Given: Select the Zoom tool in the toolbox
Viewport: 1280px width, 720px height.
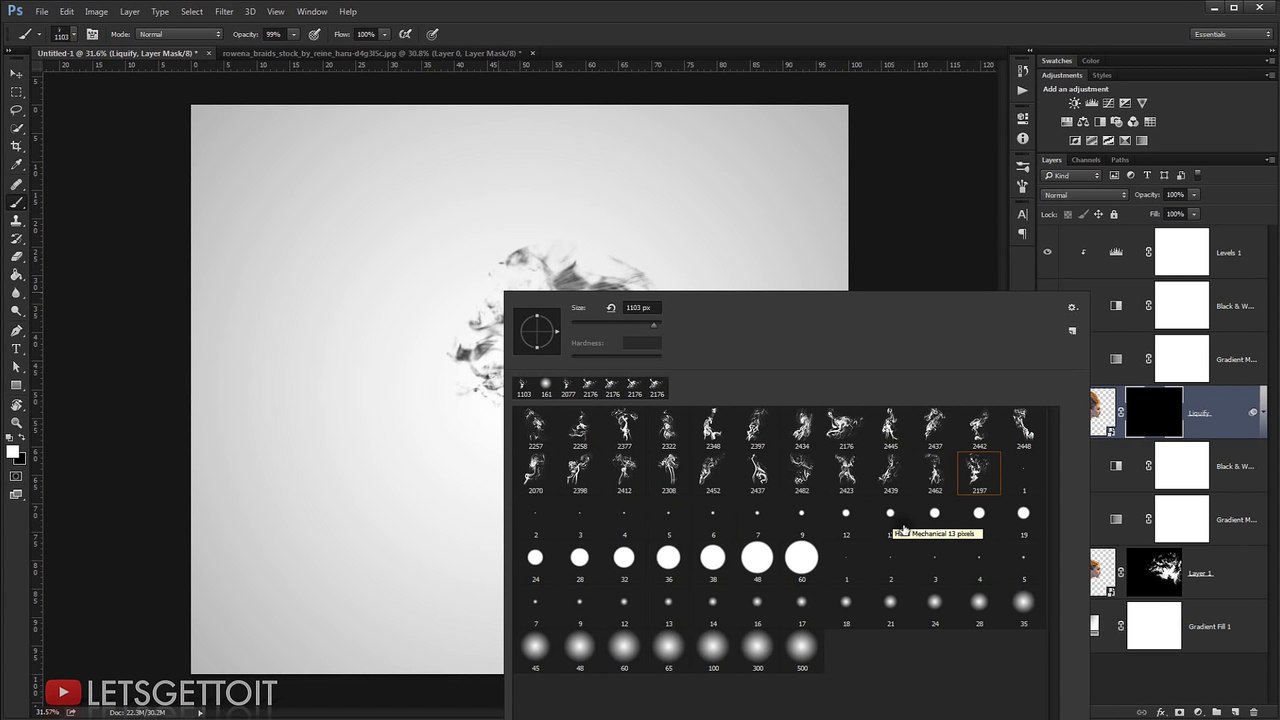Looking at the screenshot, I should (x=16, y=423).
